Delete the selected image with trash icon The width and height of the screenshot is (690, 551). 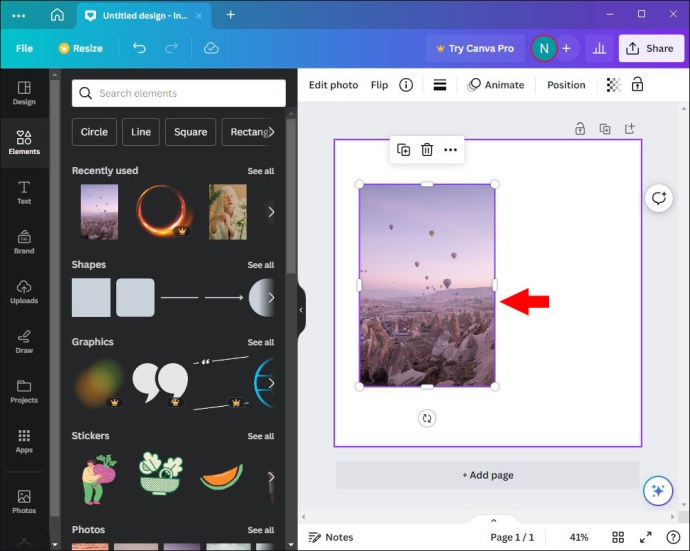point(427,150)
